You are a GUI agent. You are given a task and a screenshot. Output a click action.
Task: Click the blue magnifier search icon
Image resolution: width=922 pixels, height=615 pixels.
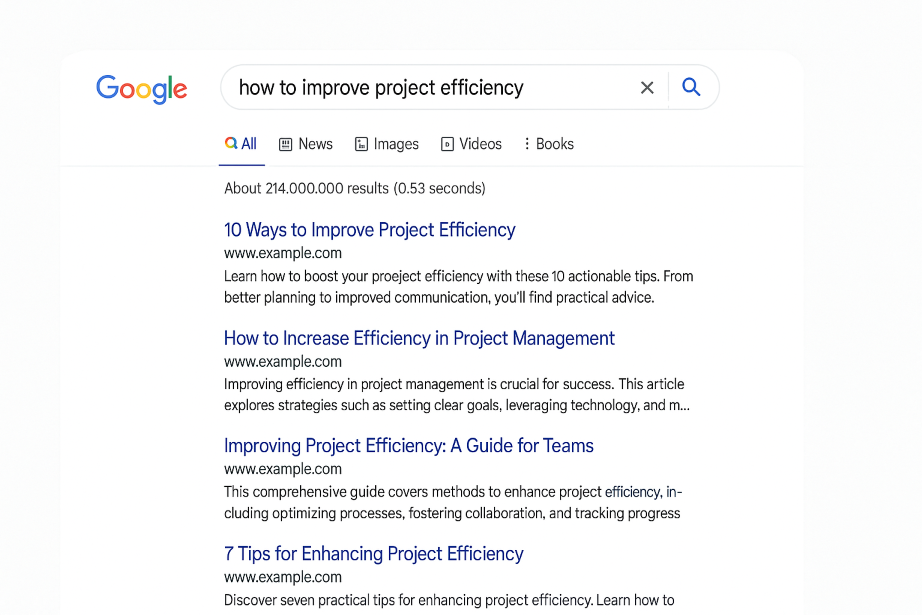(x=691, y=87)
